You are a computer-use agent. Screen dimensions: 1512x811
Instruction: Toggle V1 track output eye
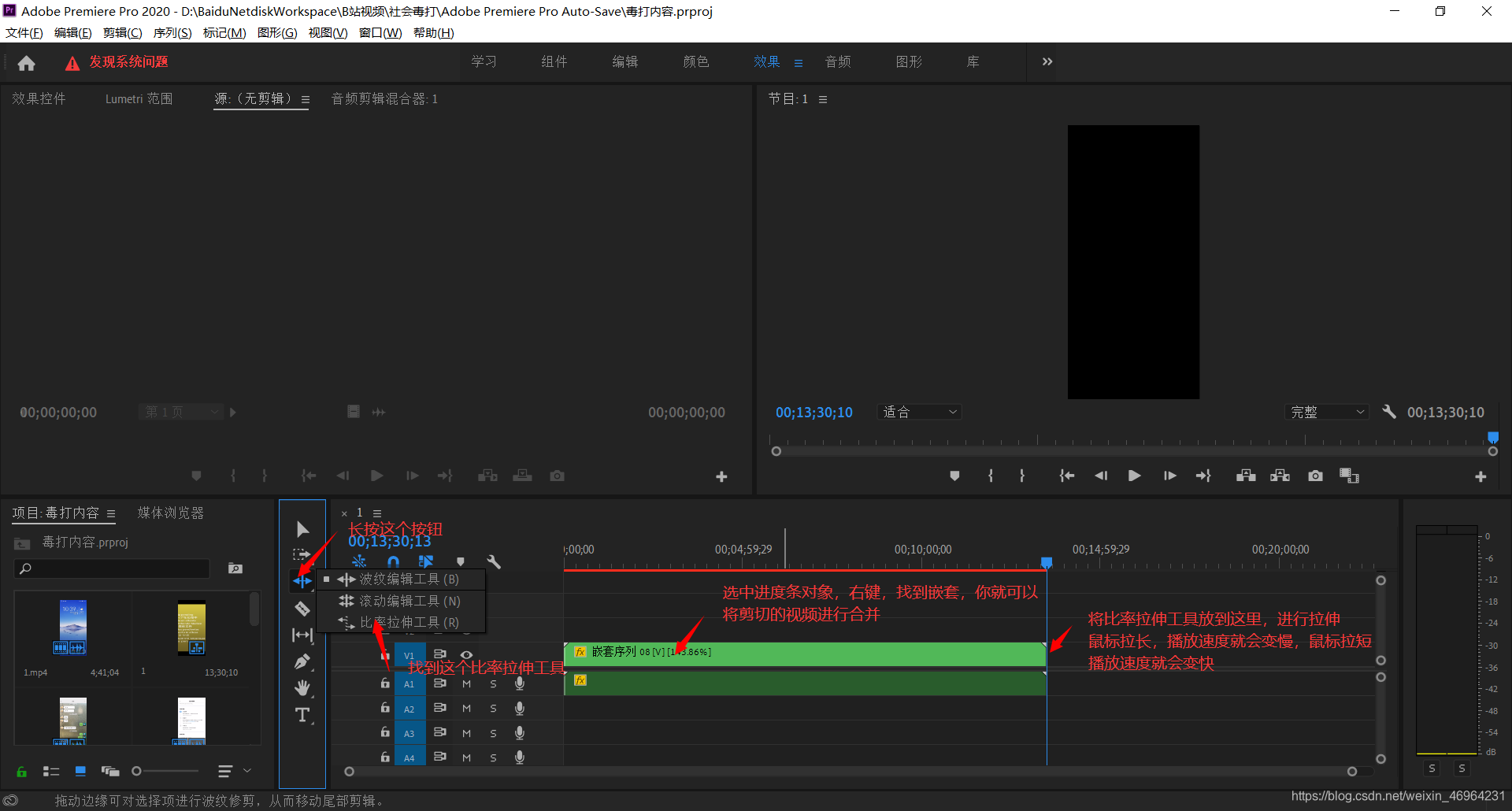(x=466, y=654)
